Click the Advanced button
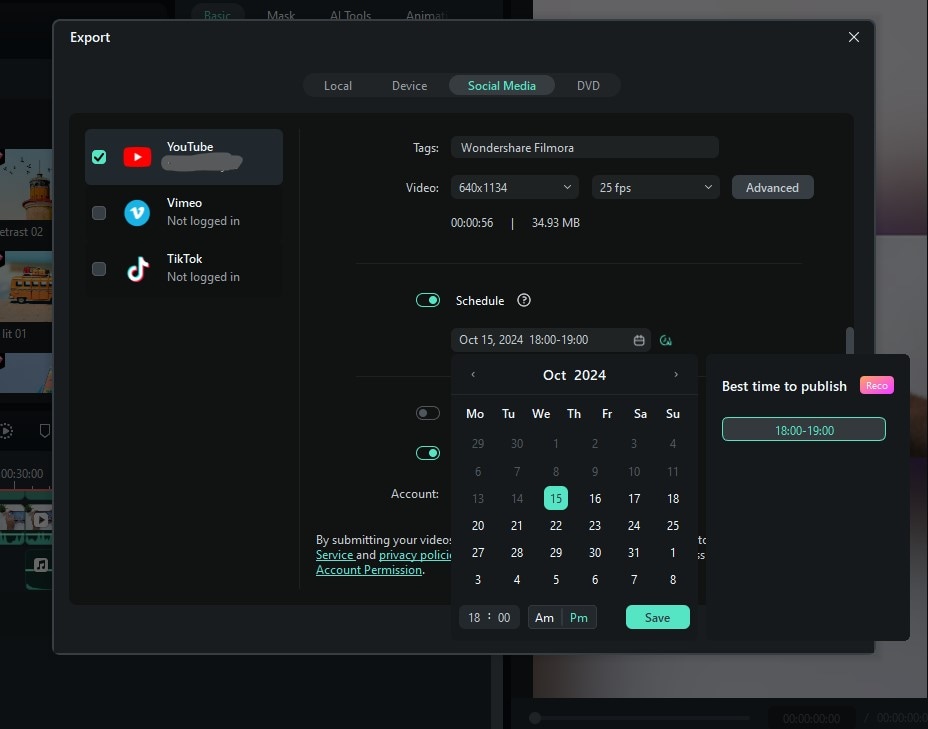This screenshot has width=928, height=729. pyautogui.click(x=772, y=188)
